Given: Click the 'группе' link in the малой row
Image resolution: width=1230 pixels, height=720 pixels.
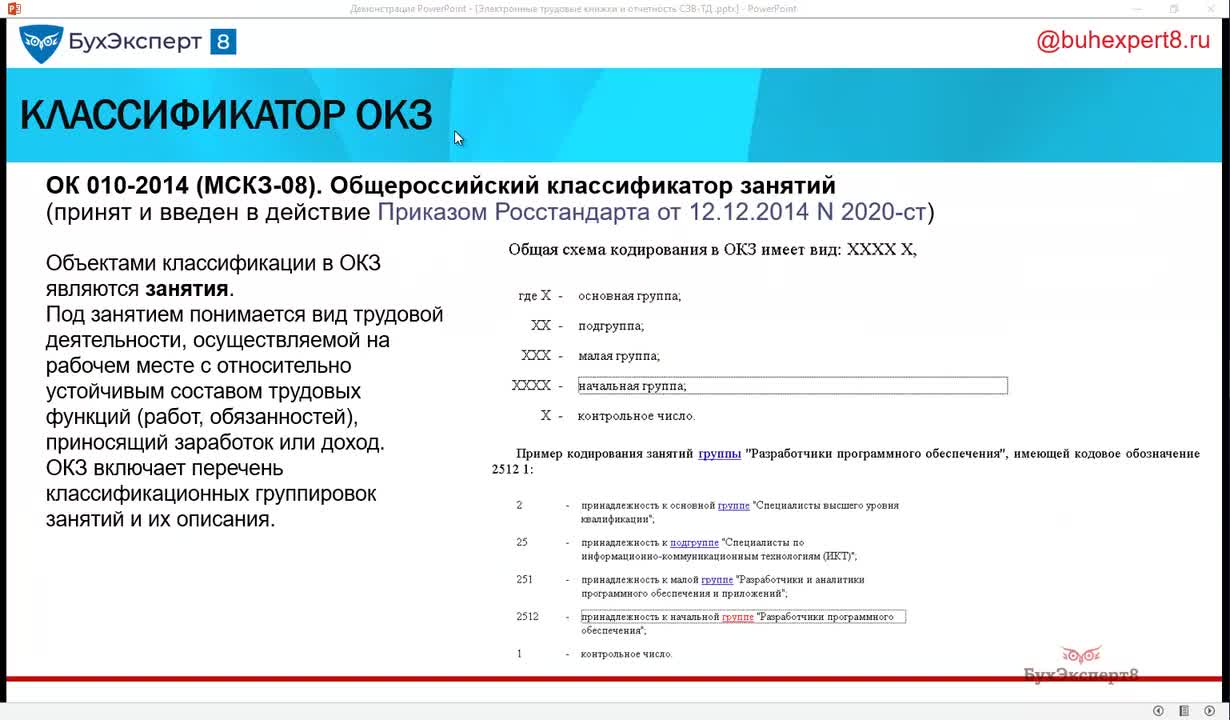Looking at the screenshot, I should pyautogui.click(x=717, y=580).
